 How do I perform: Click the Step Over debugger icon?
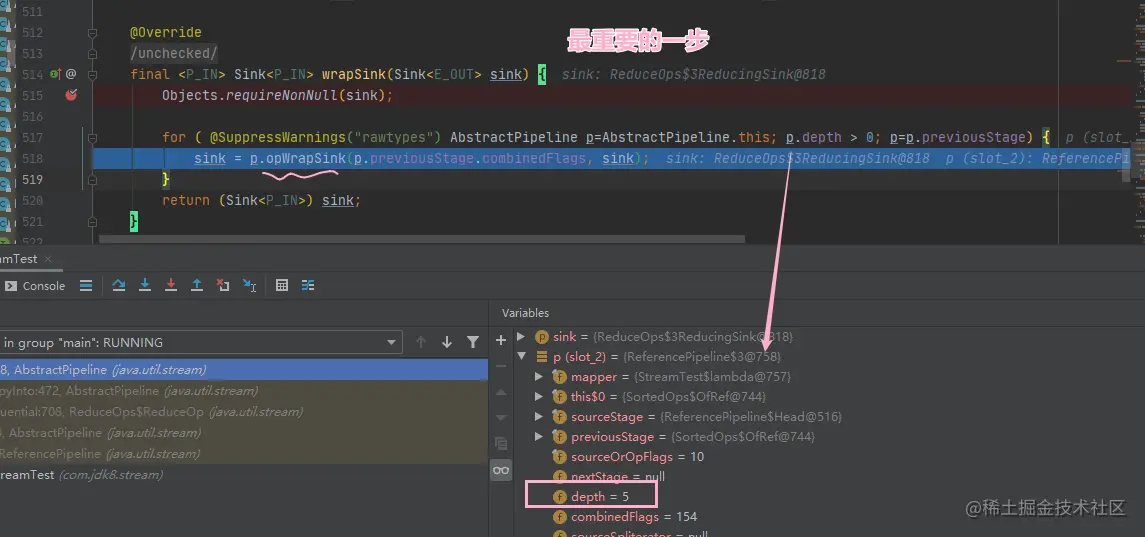pos(119,286)
